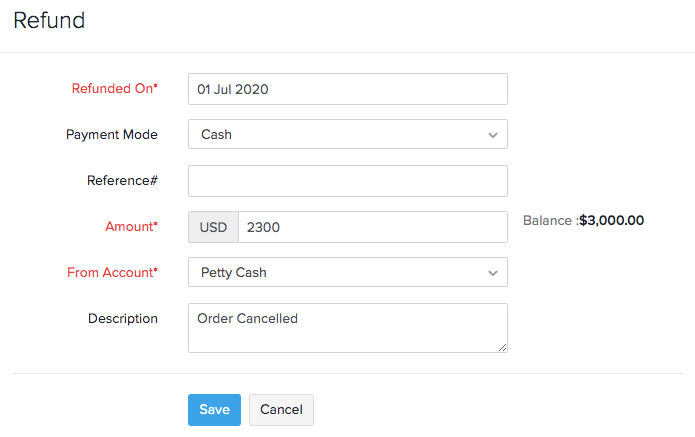Click the Payment Mode label
The image size is (695, 437).
coord(112,134)
